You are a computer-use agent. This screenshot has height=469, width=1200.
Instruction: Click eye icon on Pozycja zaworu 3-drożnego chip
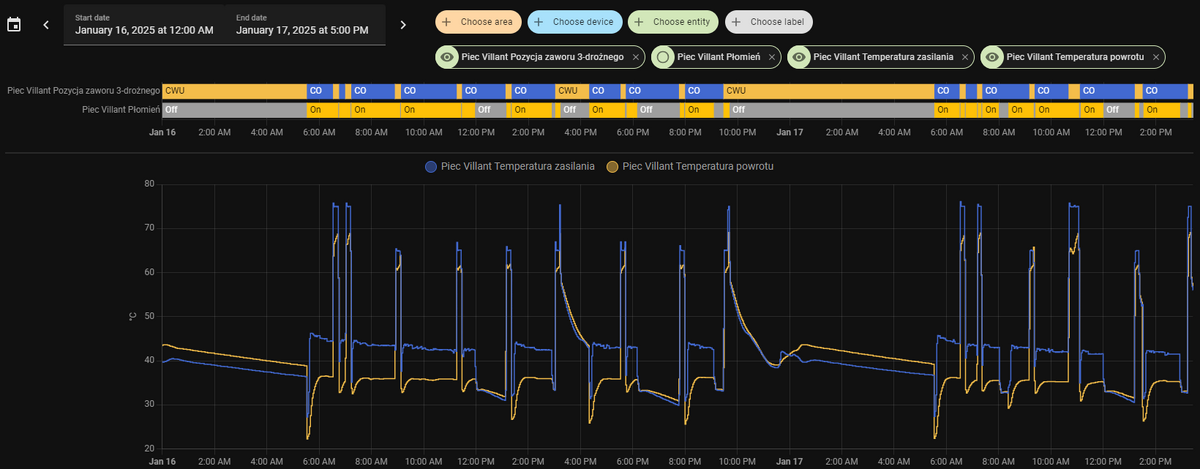tap(448, 58)
